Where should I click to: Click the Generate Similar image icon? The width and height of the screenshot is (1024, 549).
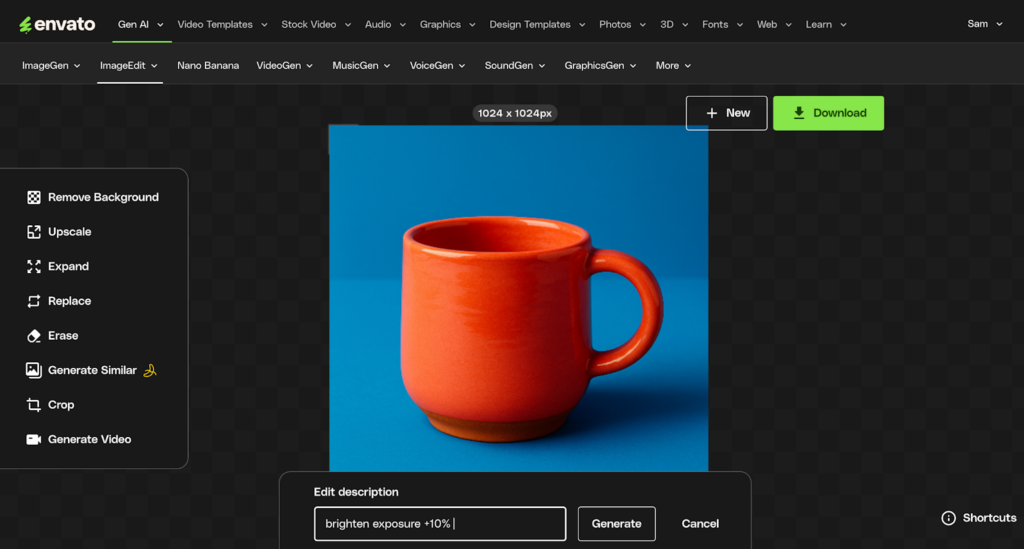(34, 370)
